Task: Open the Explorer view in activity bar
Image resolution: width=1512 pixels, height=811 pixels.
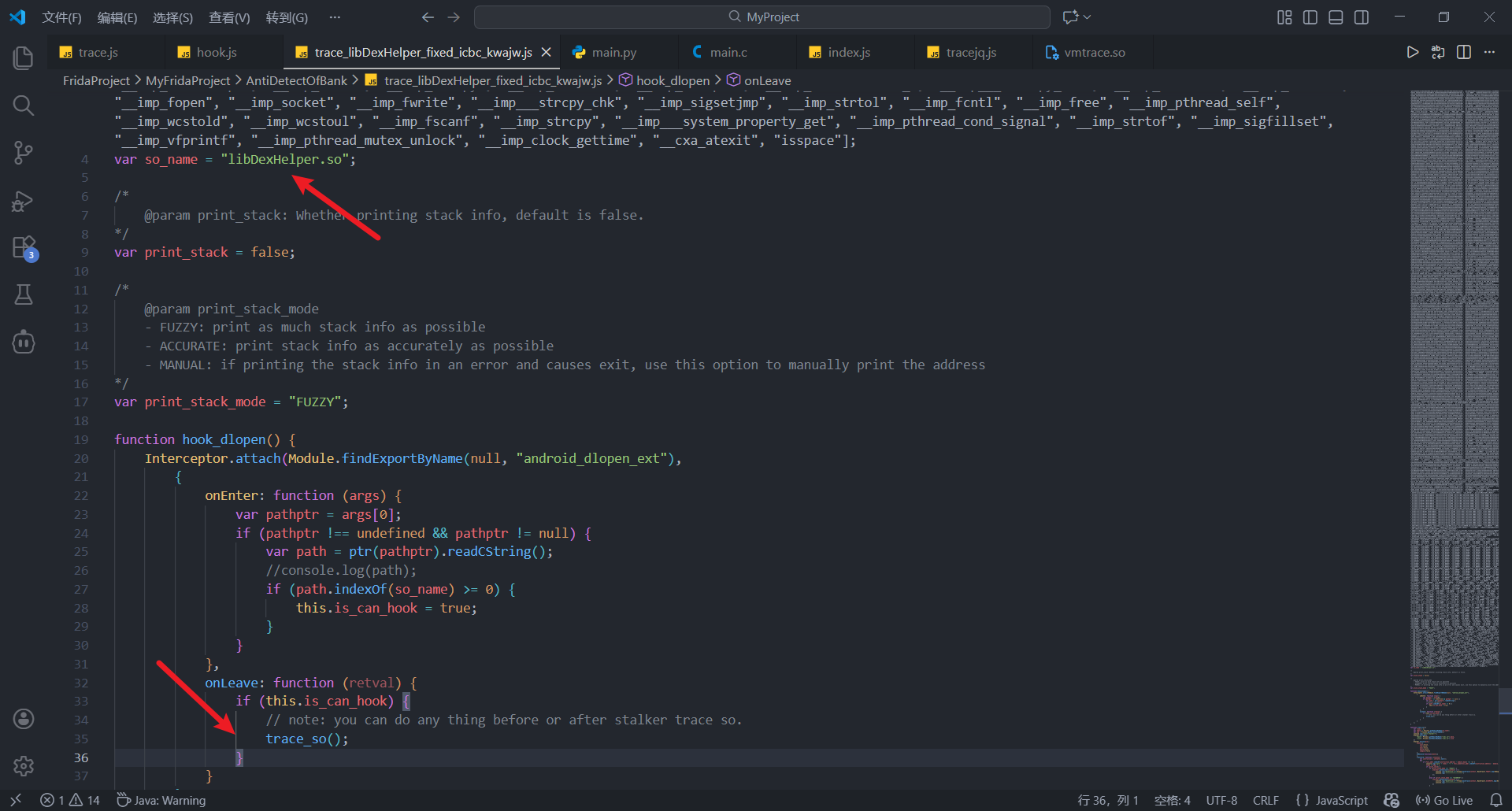Action: click(24, 57)
